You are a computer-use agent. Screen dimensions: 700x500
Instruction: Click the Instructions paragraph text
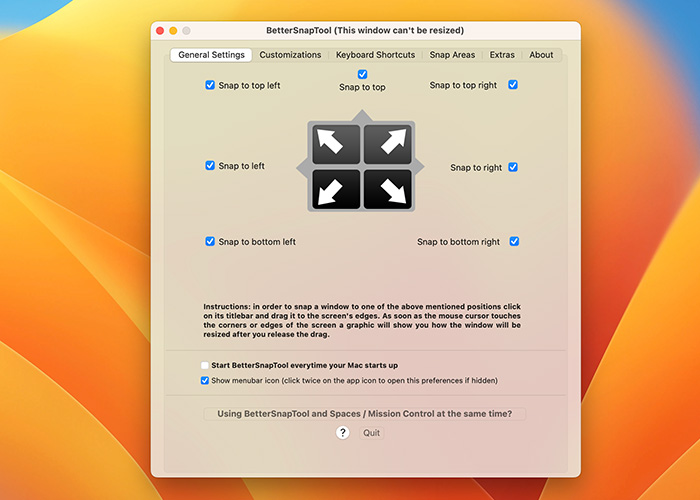(362, 321)
